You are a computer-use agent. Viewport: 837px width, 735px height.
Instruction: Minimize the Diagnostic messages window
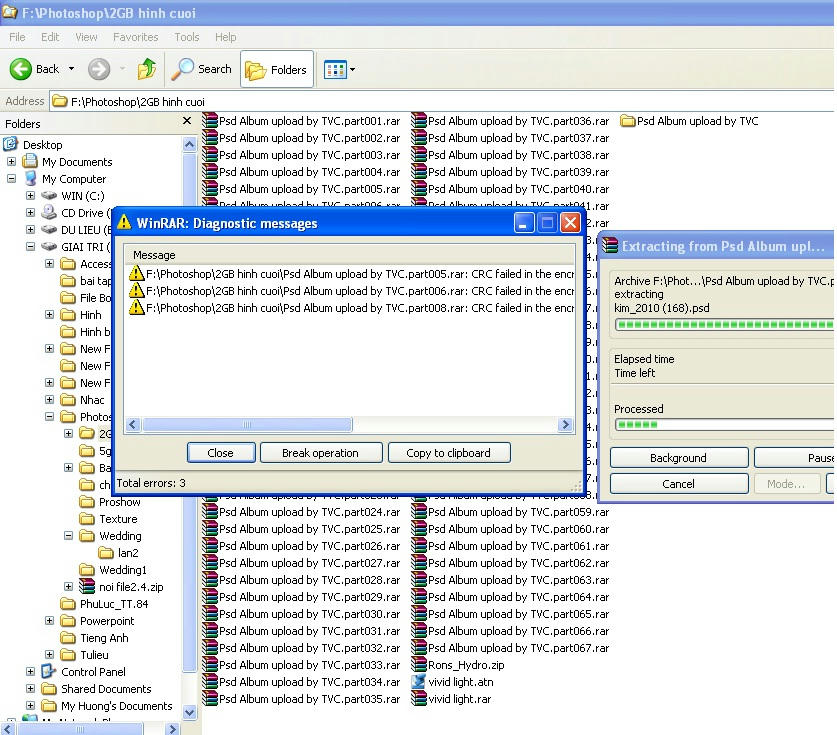[524, 223]
